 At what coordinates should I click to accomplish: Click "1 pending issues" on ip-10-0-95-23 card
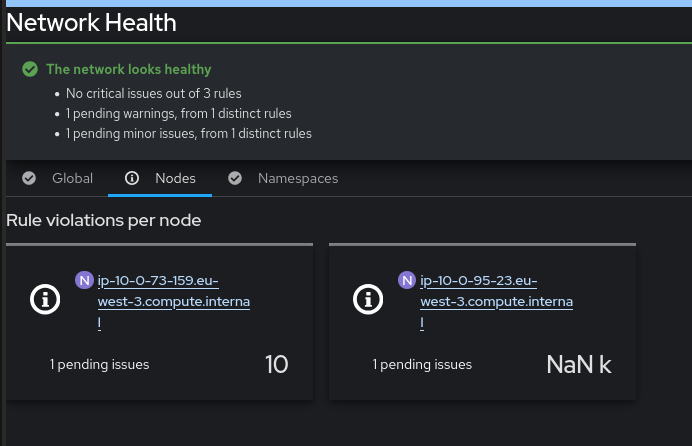pos(422,365)
